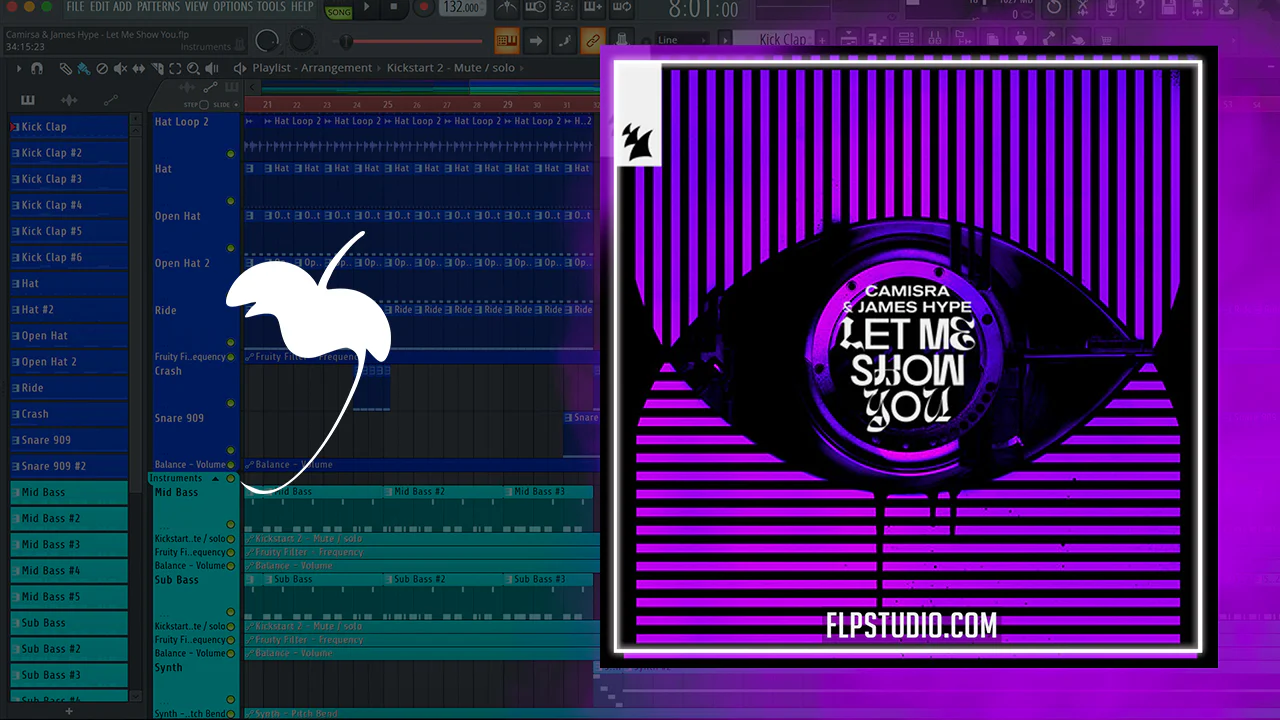Open the EDIT menu

(98, 7)
